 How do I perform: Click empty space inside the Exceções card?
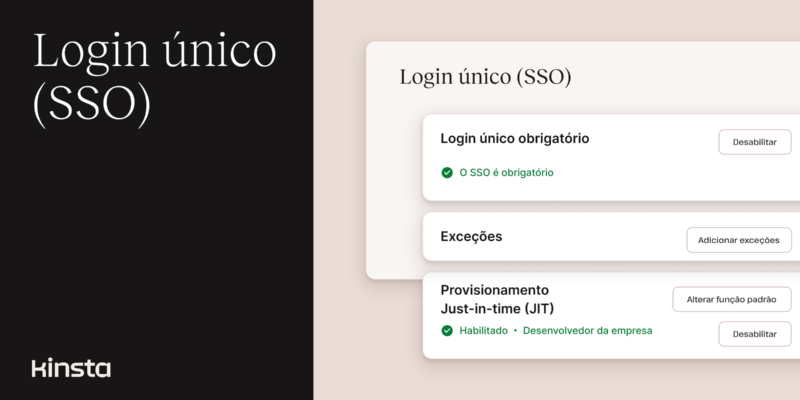coord(590,238)
